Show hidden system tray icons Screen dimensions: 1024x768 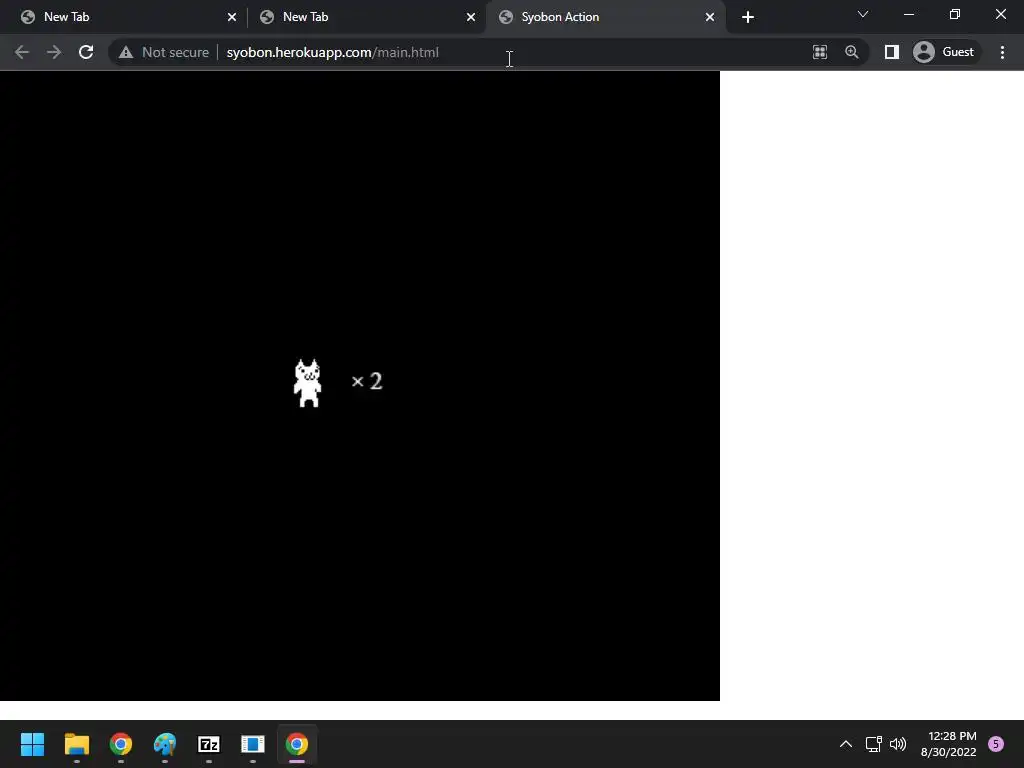click(x=846, y=744)
